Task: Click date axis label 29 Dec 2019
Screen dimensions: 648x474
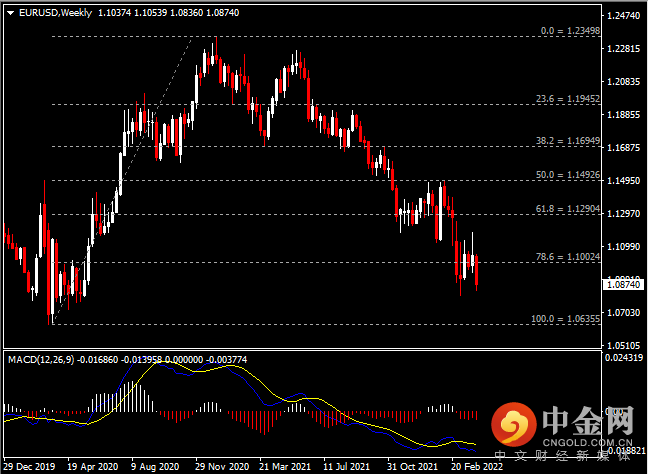Action: coord(29,467)
